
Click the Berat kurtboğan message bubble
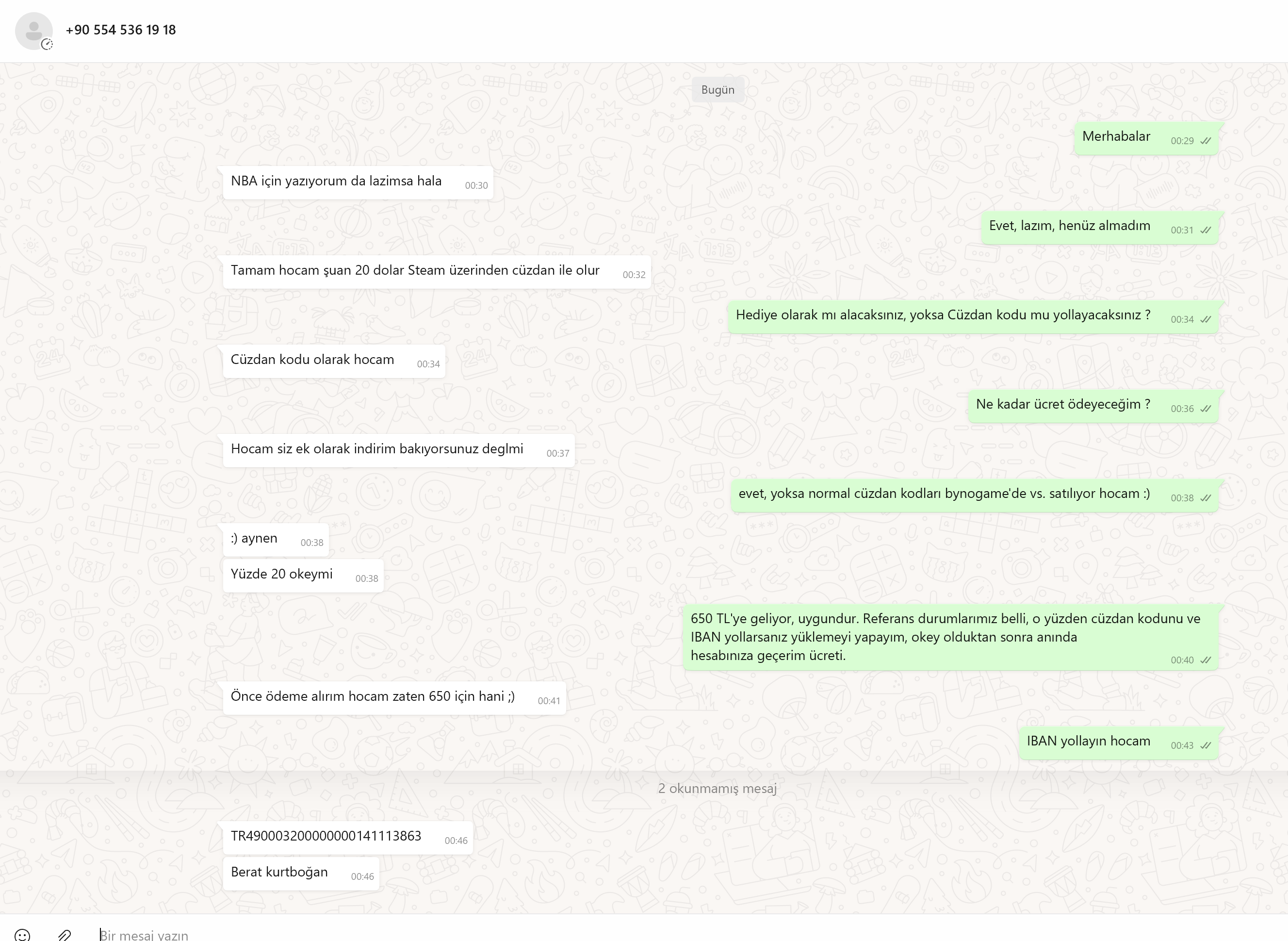tap(301, 873)
